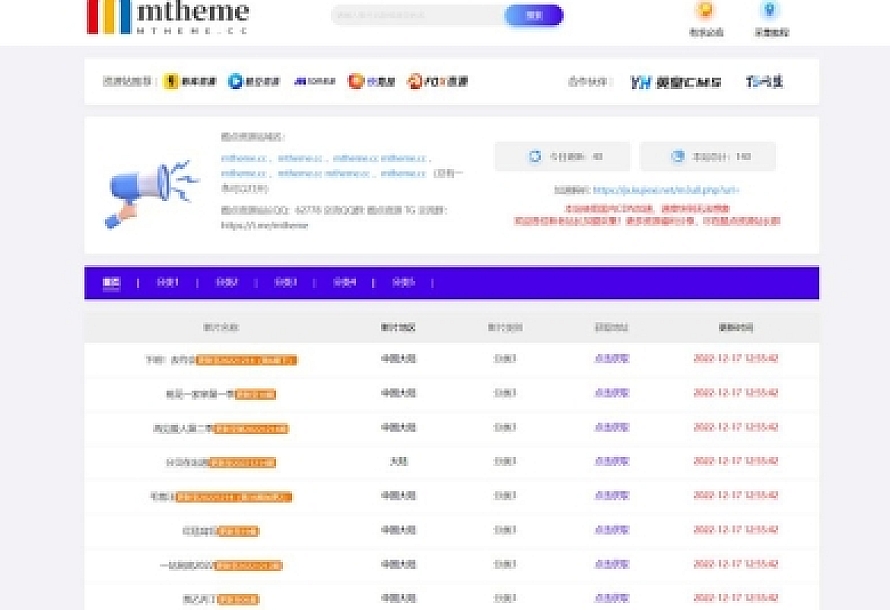Switch to the second category tab in navbar
Viewport: 890px width, 610px height.
click(x=226, y=283)
